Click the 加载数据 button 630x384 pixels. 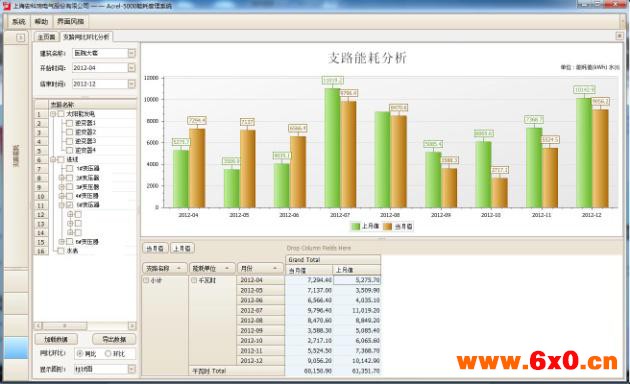tap(56, 339)
